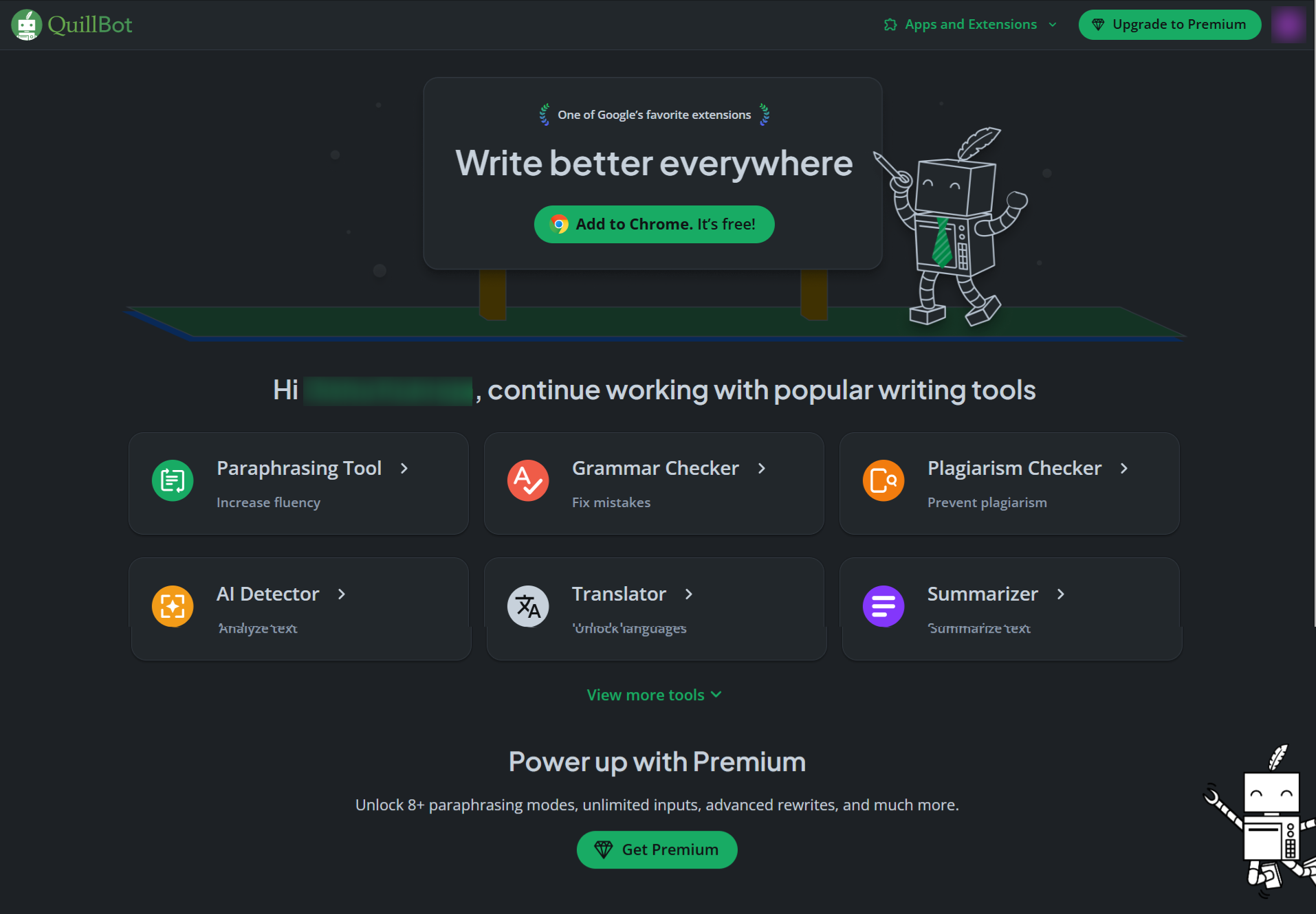Click the Get Premium button

[657, 849]
